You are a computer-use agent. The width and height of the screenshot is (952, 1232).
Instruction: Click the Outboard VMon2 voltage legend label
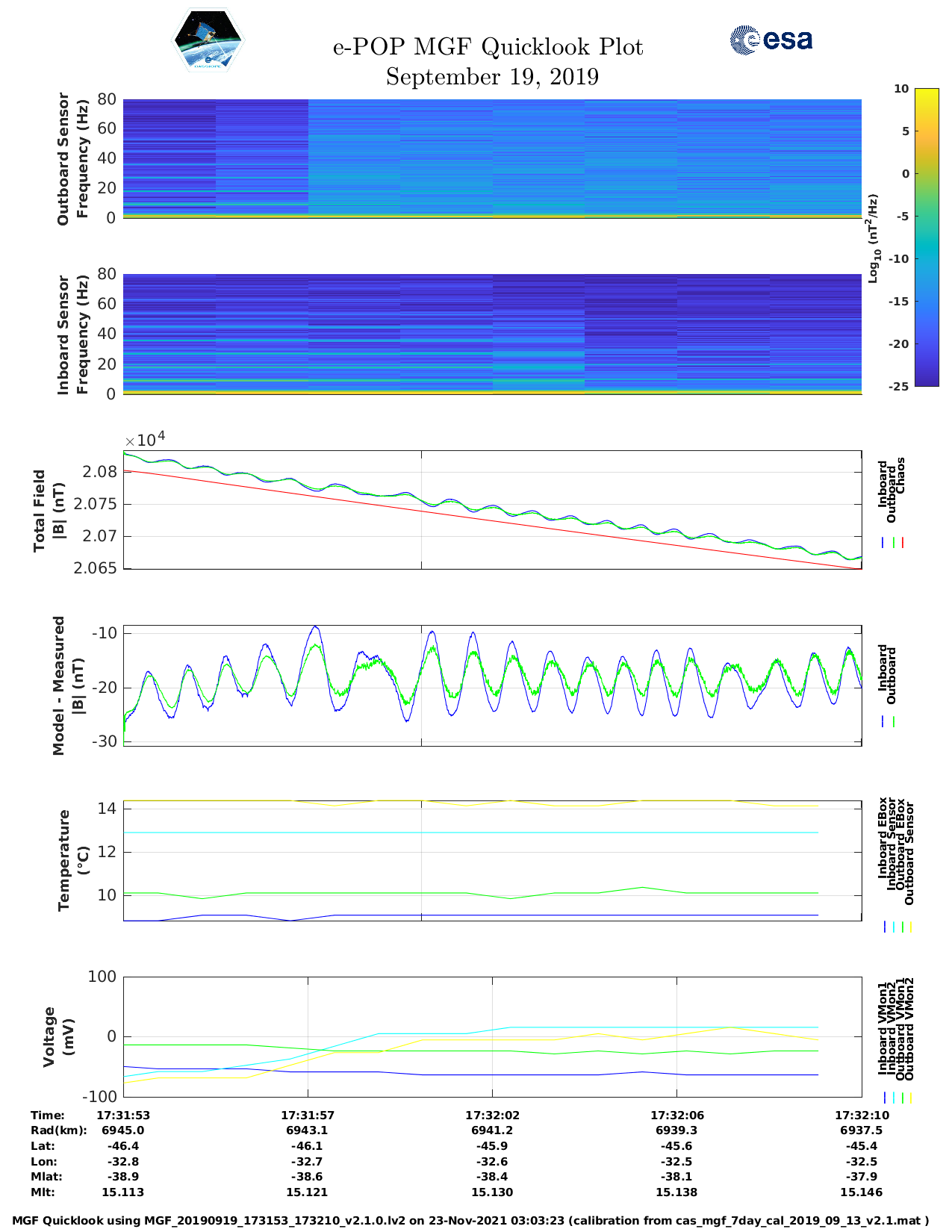(909, 1029)
